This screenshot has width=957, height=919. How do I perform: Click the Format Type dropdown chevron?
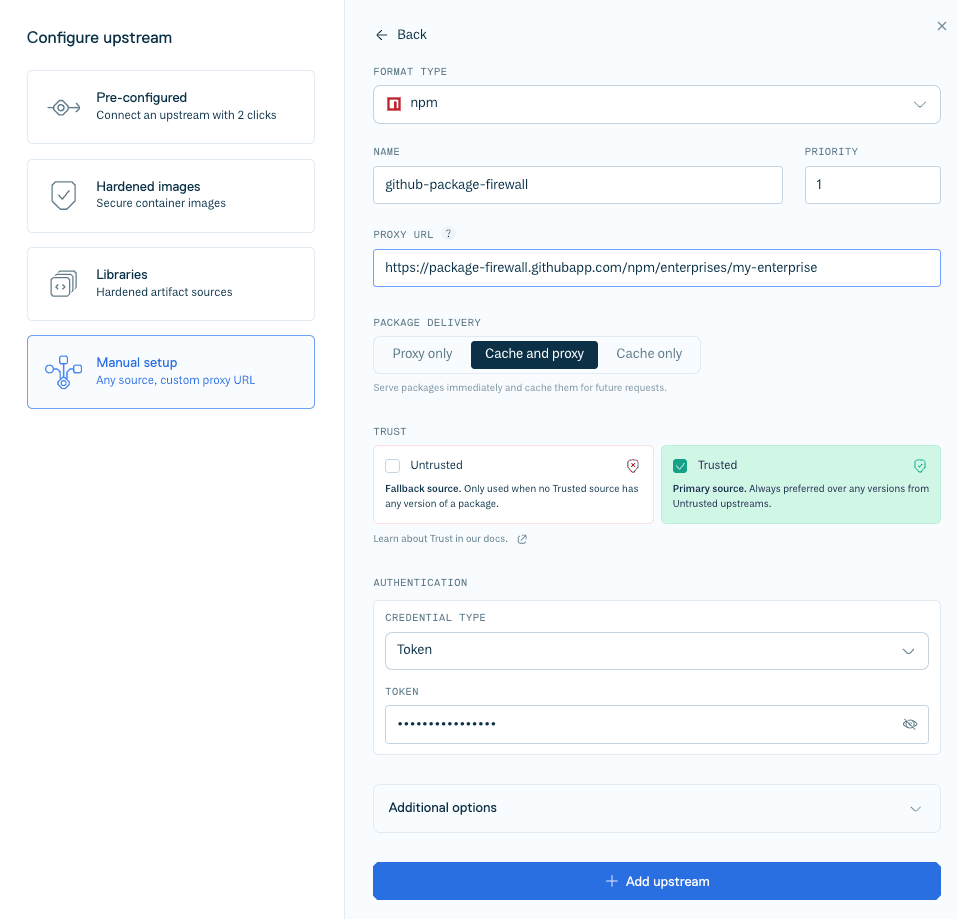pos(920,104)
